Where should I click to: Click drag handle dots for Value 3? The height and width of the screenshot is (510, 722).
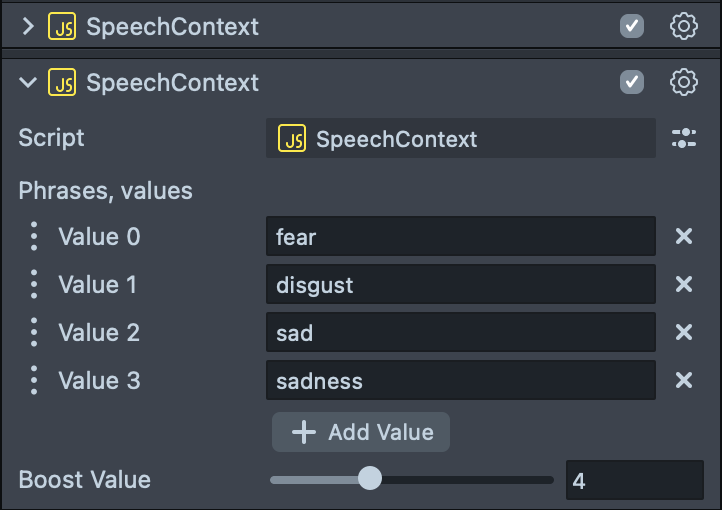click(34, 381)
